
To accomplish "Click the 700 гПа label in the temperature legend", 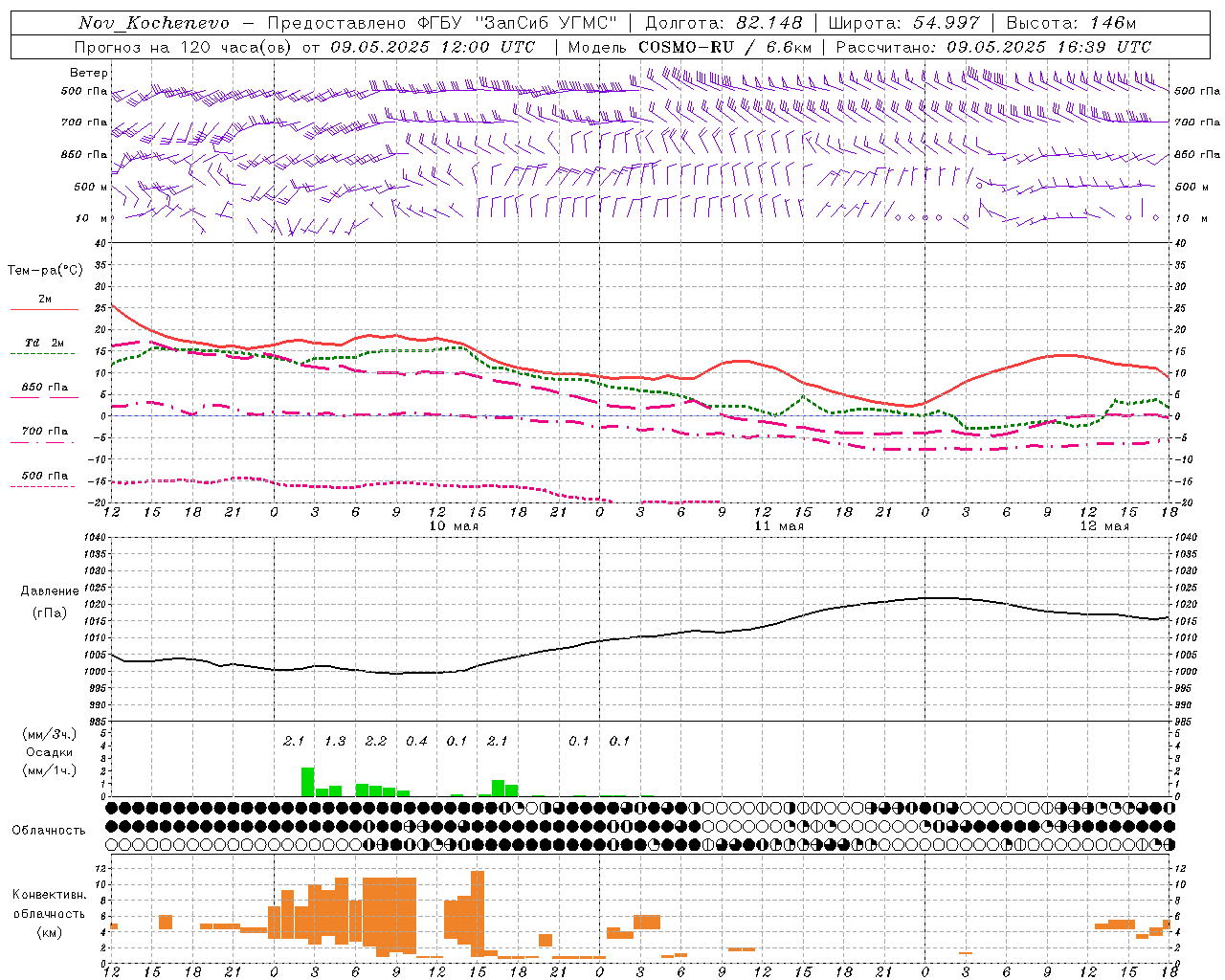I will click(45, 431).
